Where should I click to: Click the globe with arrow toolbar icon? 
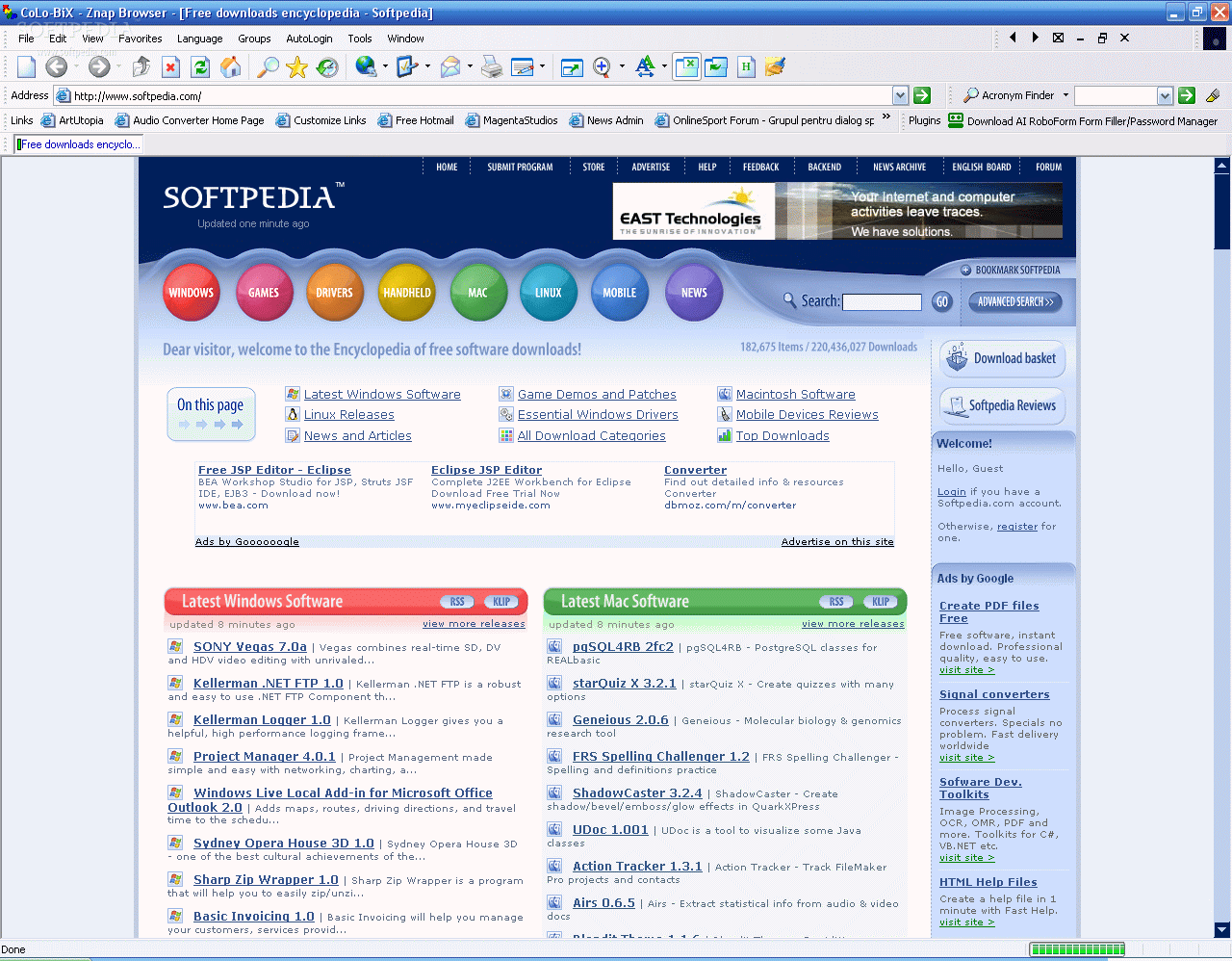point(366,66)
